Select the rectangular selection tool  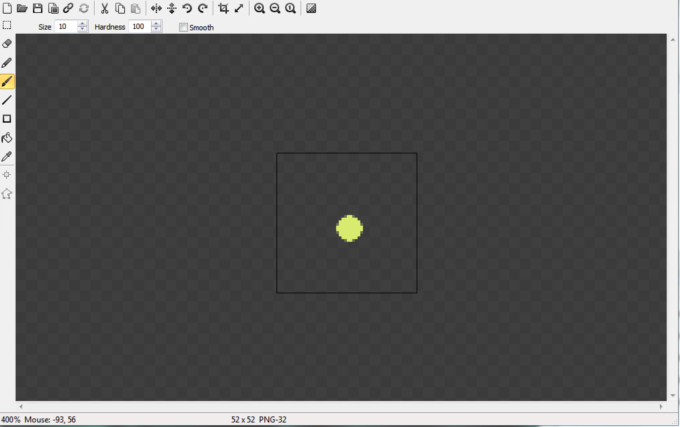[x=7, y=25]
